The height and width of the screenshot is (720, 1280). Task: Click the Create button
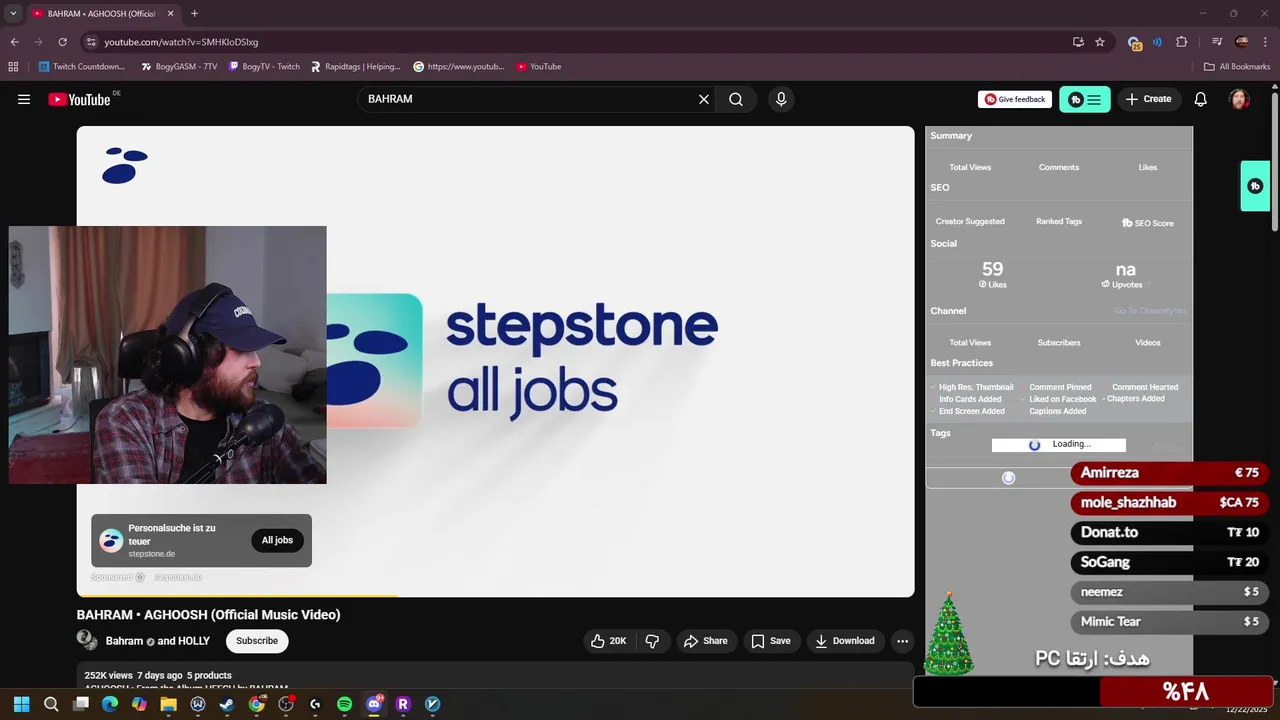1148,99
